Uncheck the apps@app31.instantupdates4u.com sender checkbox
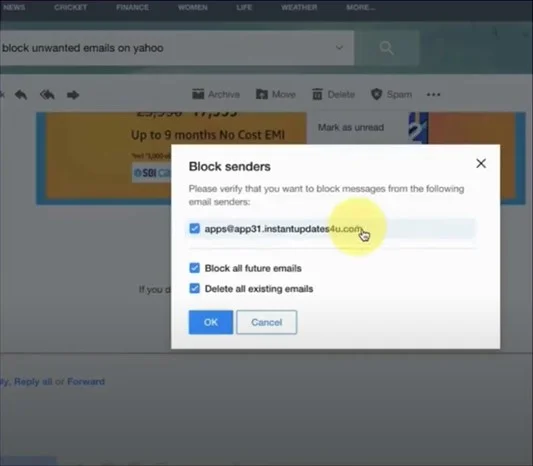The width and height of the screenshot is (533, 466). pos(194,228)
